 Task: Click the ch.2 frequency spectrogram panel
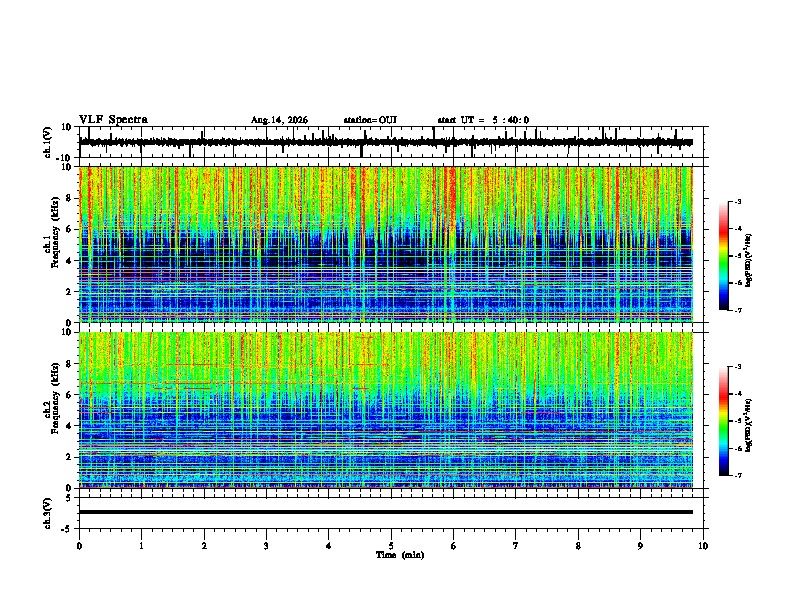(386, 410)
